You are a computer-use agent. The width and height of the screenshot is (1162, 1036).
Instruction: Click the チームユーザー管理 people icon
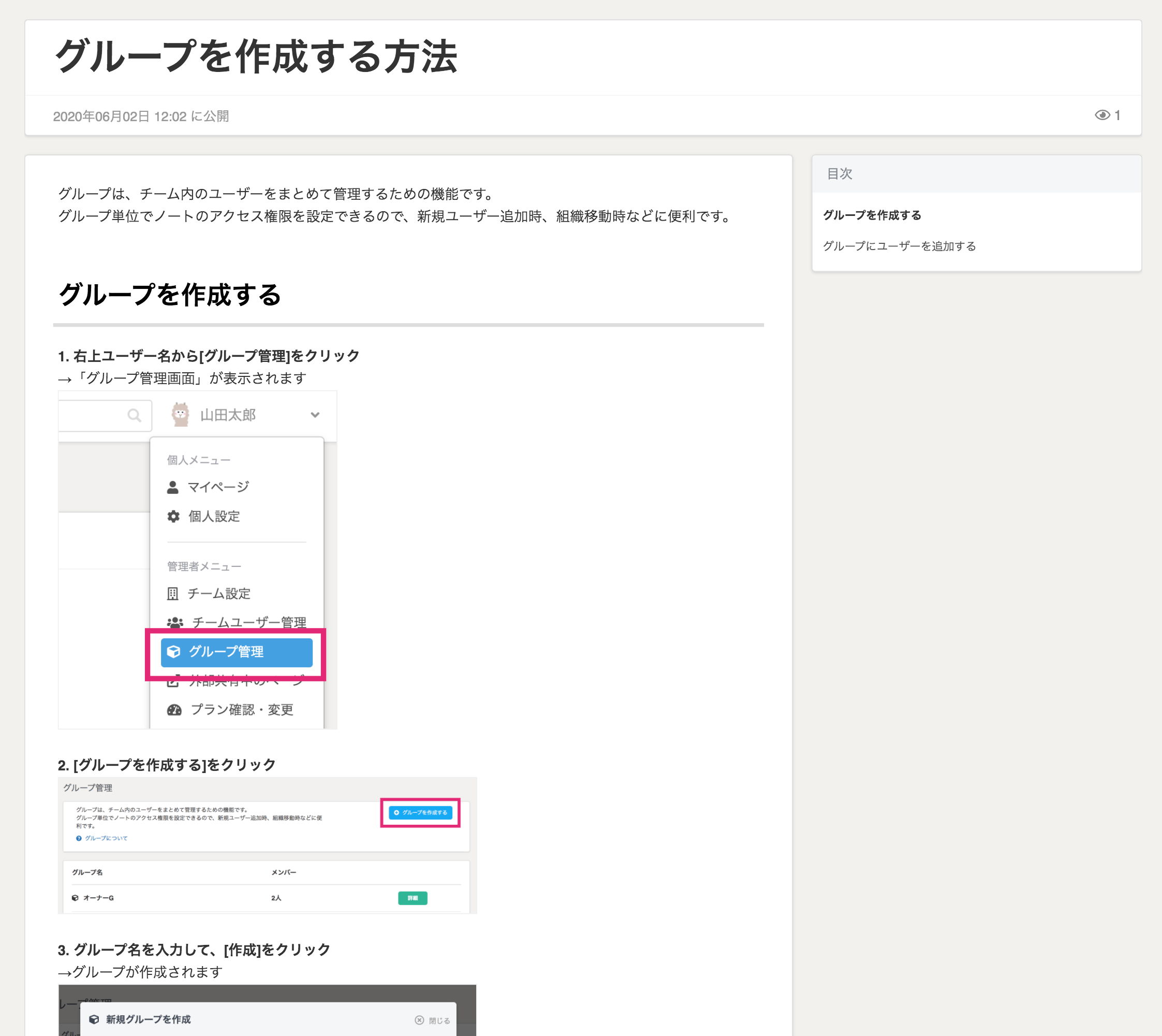click(x=175, y=623)
